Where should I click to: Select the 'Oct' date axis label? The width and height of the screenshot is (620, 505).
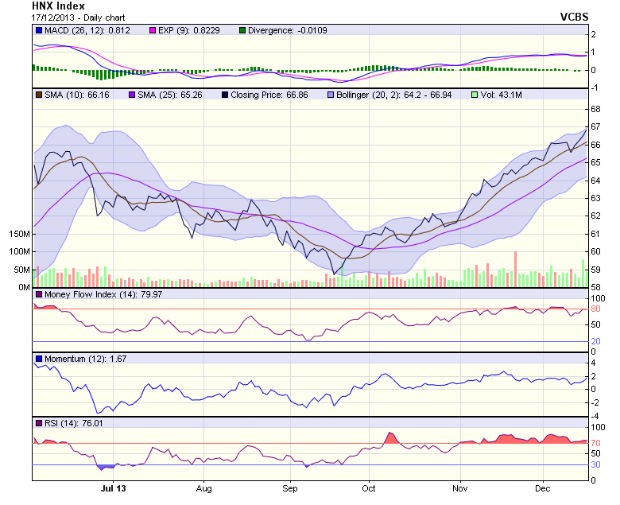(x=368, y=489)
